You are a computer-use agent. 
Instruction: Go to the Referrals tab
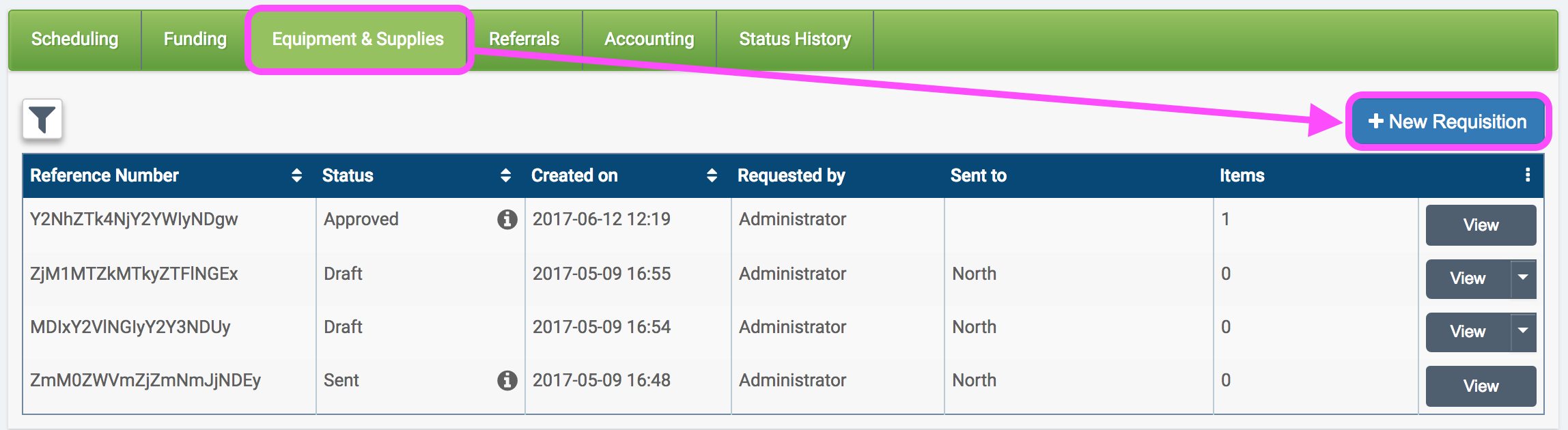pyautogui.click(x=524, y=40)
